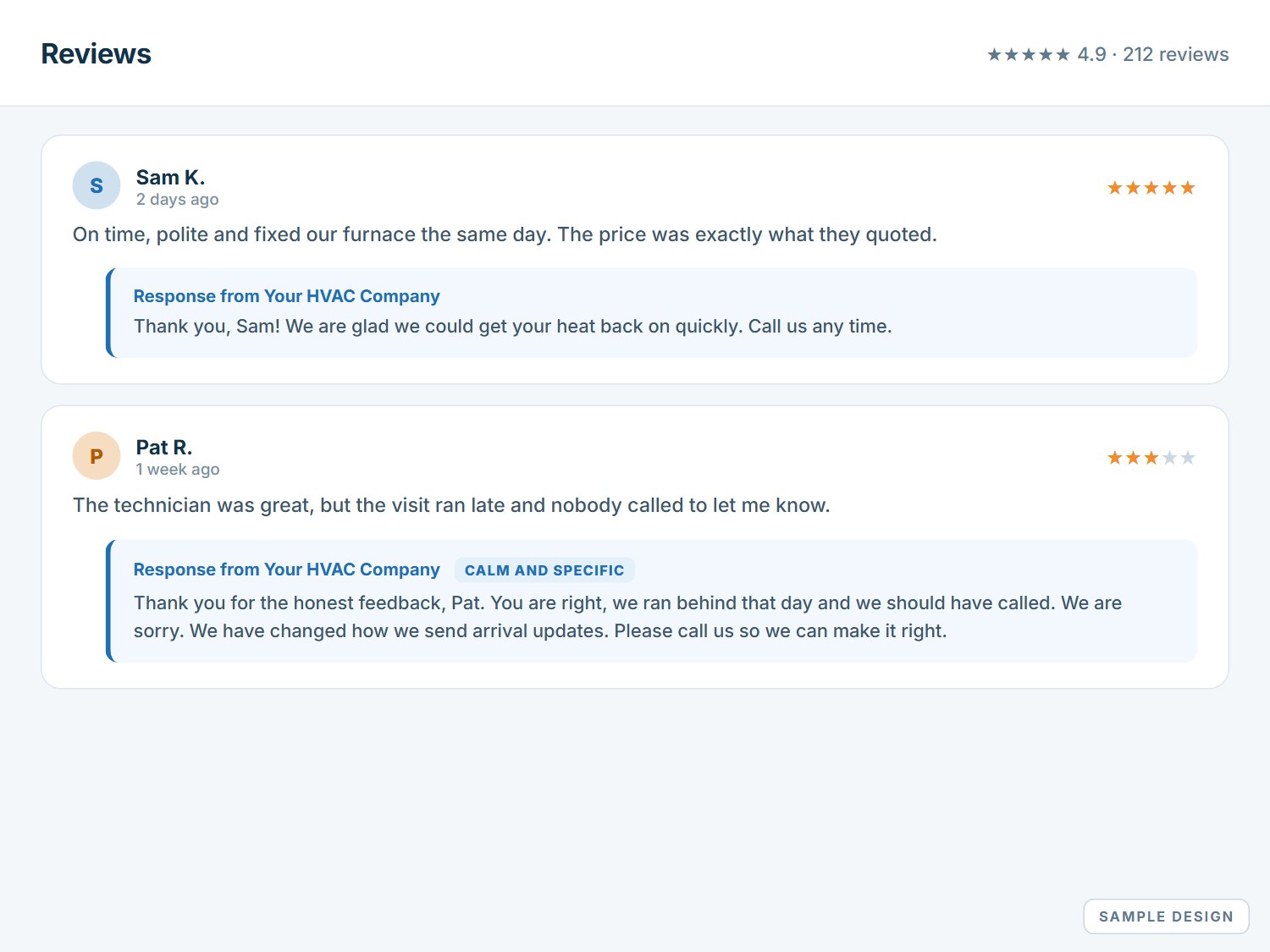
Task: Click the 'Calm and Specific' tag badge
Action: (544, 570)
